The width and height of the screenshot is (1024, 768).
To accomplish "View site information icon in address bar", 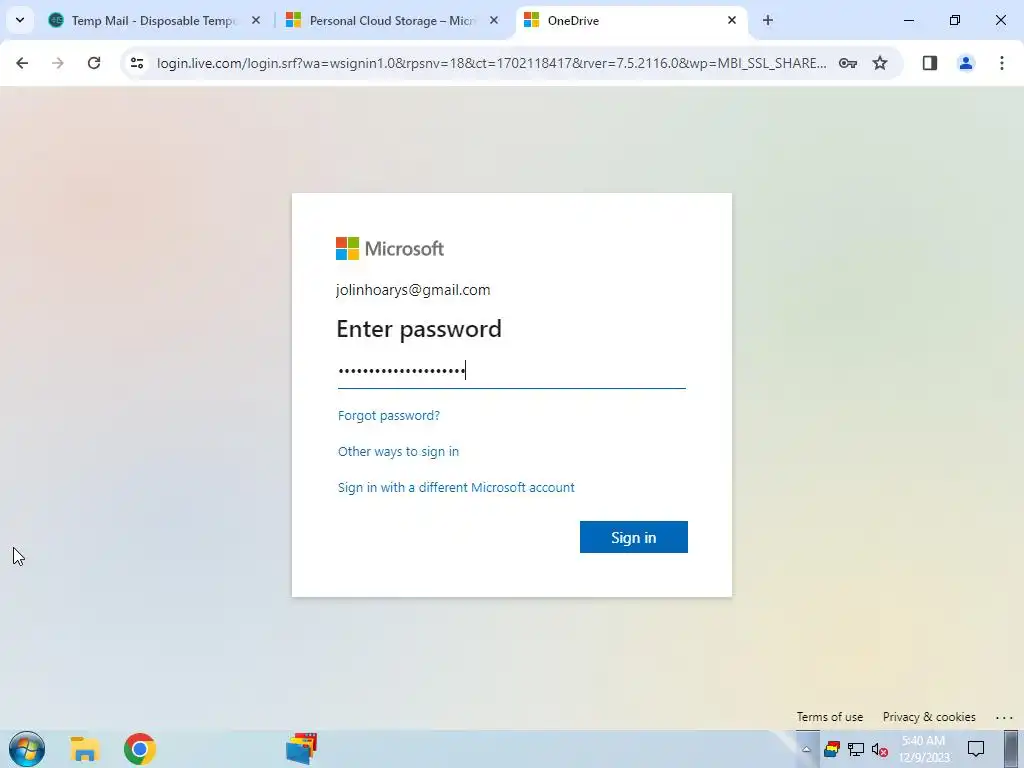I will (136, 63).
